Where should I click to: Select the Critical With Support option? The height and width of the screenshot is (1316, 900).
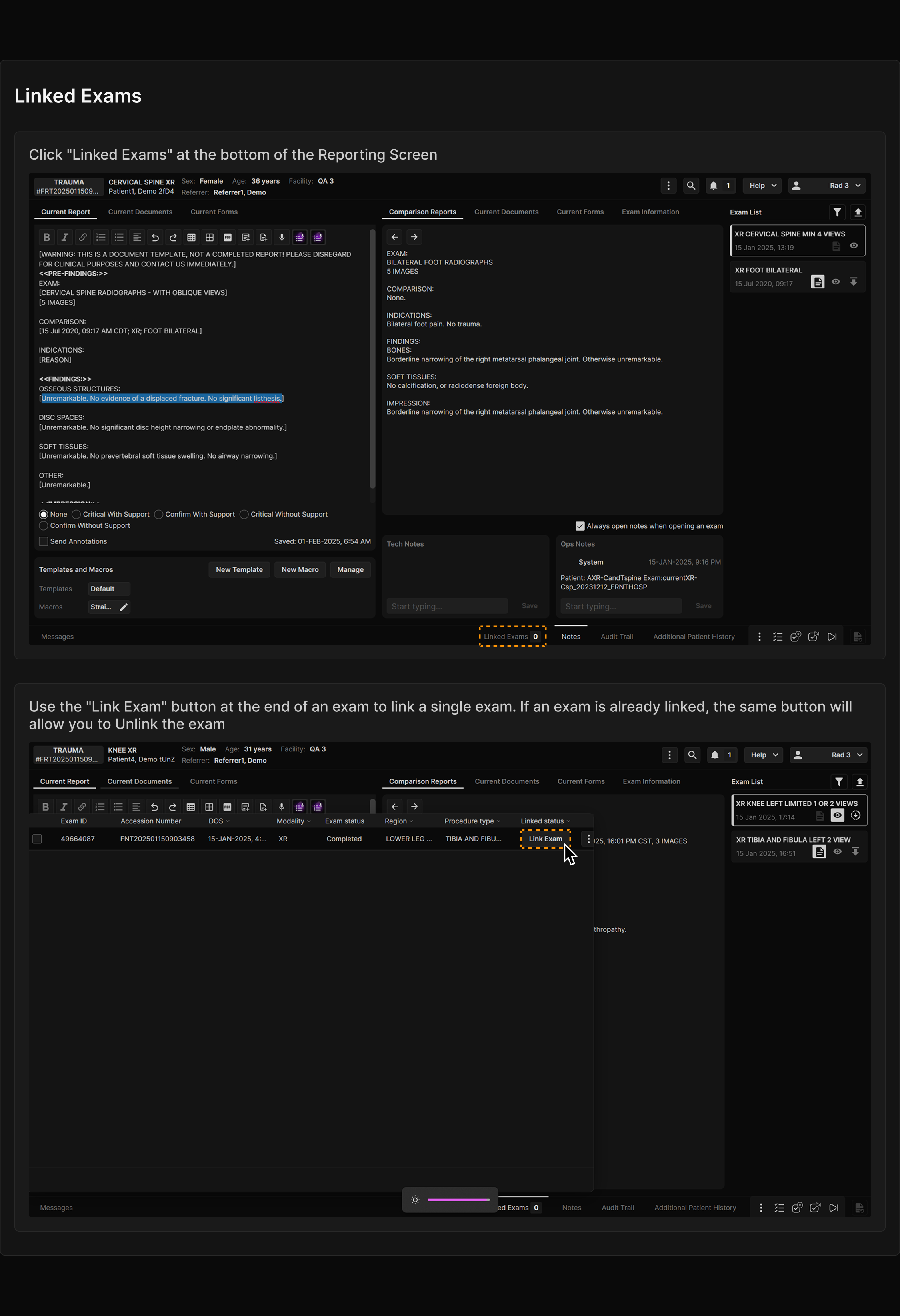pos(76,515)
